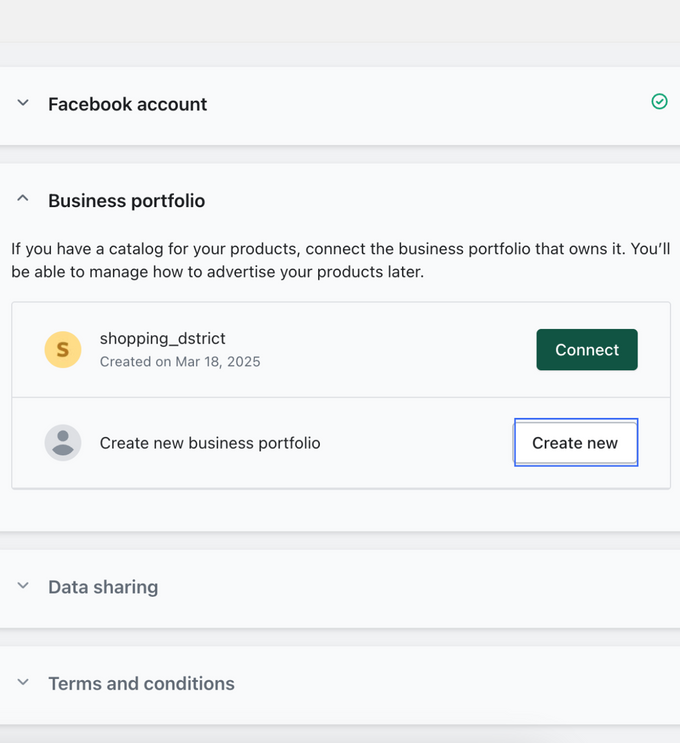680x743 pixels.
Task: Click the Created on Mar 18, 2025 text
Action: (180, 362)
